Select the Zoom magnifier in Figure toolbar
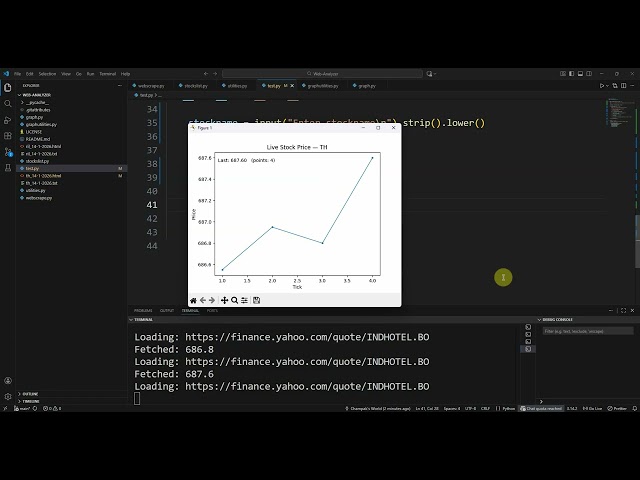 (234, 300)
